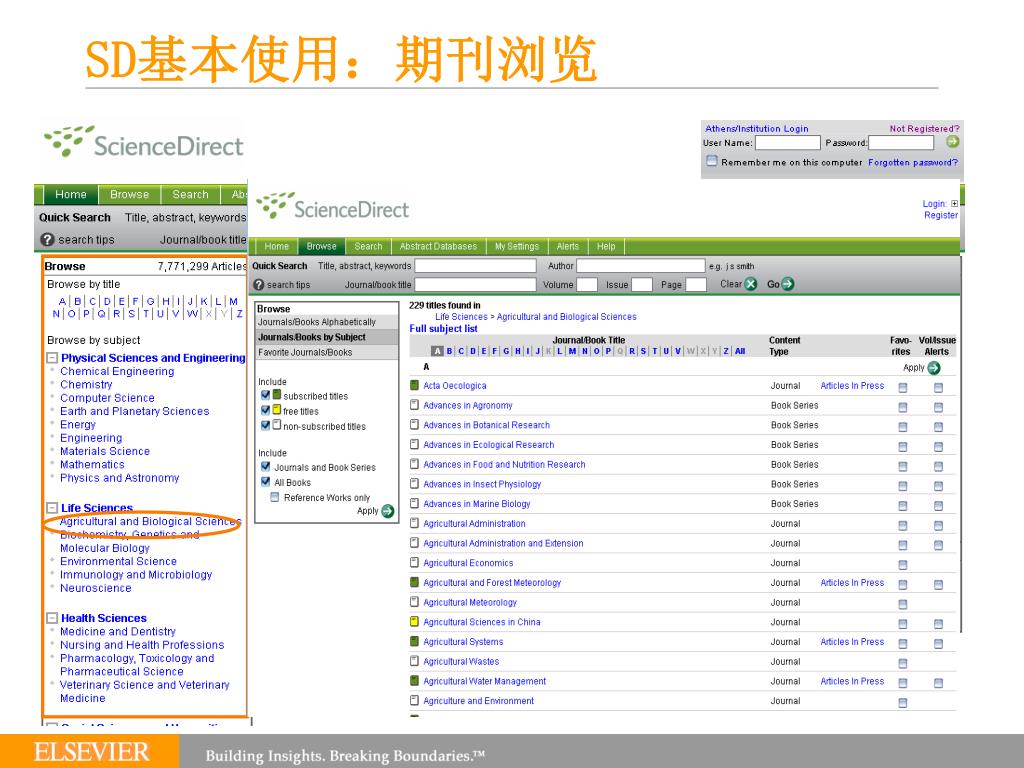Focus the Password input field

[901, 143]
